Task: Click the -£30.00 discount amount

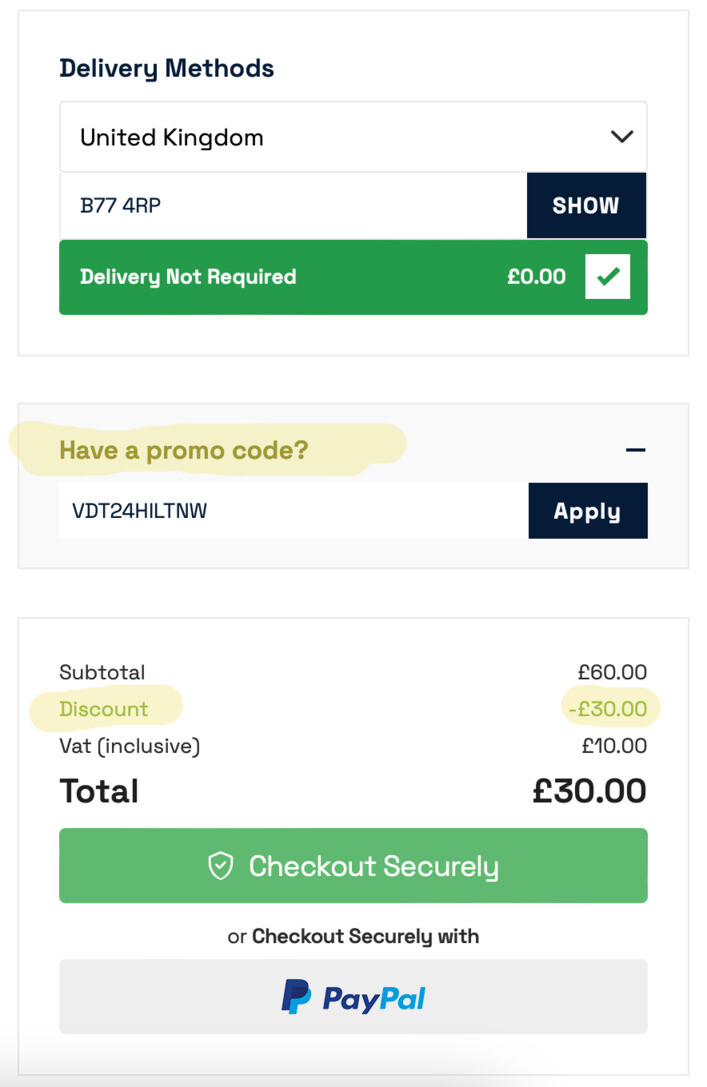Action: click(608, 708)
